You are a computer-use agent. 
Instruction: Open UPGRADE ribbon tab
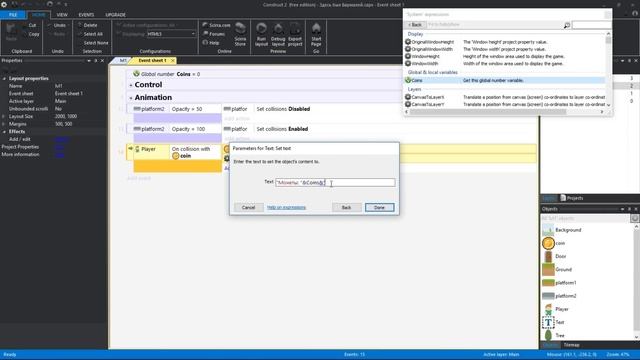pos(116,15)
